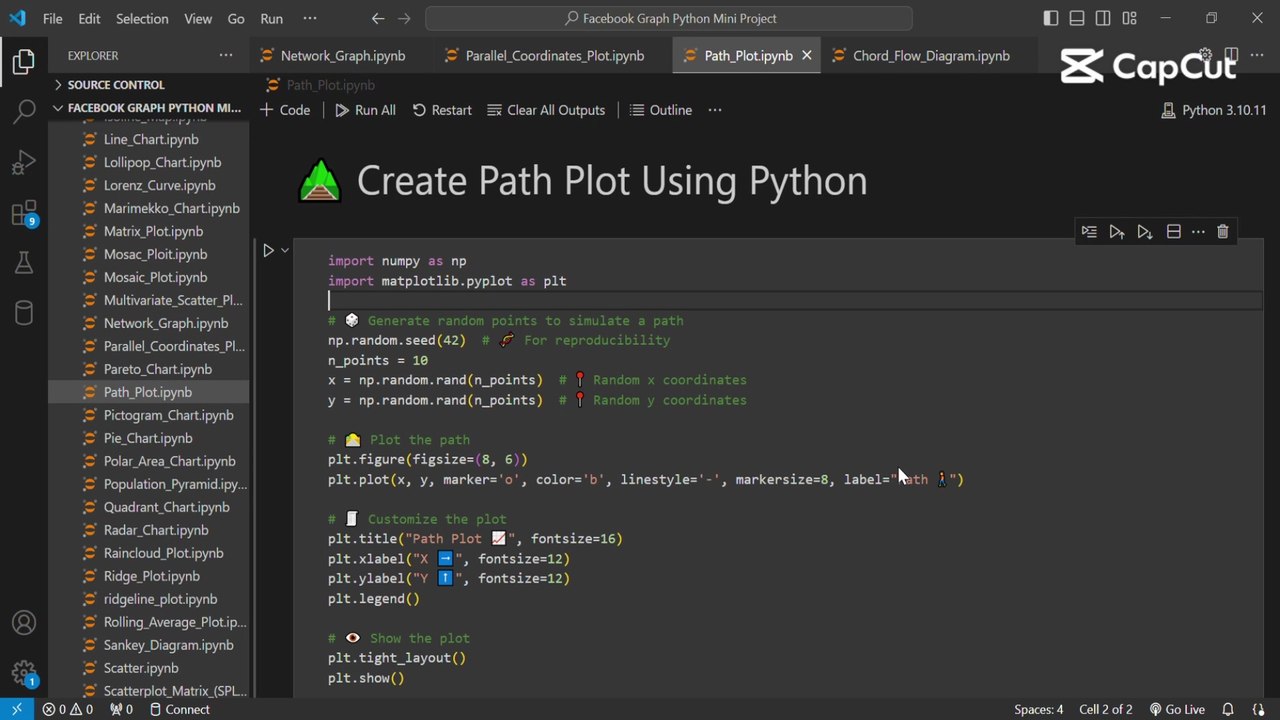Open the Selection menu

(x=142, y=18)
